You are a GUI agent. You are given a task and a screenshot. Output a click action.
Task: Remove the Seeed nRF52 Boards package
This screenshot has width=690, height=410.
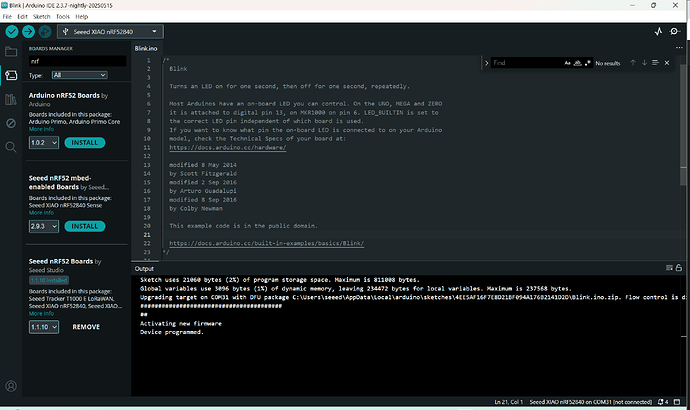(86, 327)
